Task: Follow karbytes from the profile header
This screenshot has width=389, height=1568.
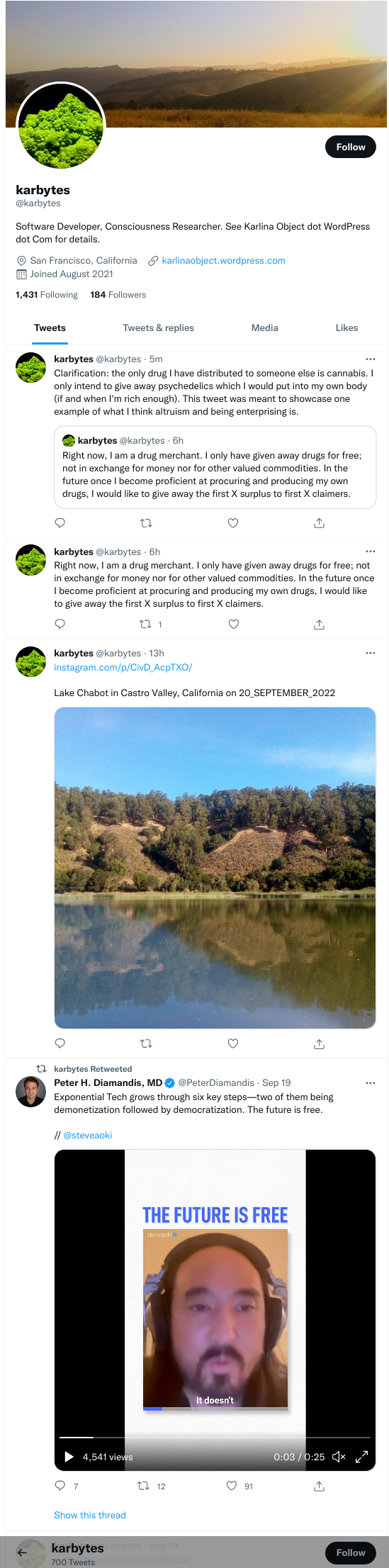Action: coord(351,147)
